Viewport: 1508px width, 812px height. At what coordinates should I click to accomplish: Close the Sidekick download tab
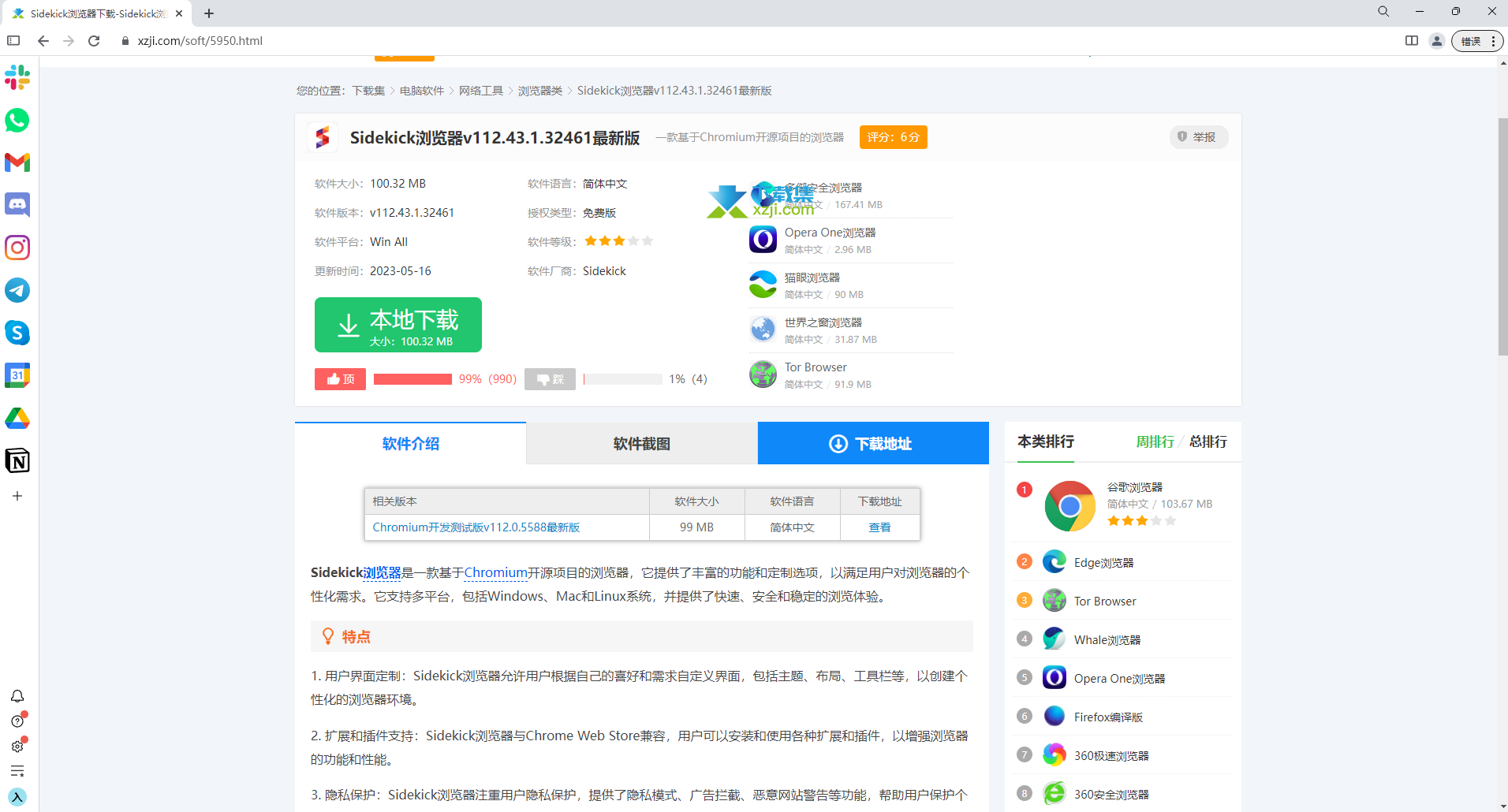click(x=179, y=13)
